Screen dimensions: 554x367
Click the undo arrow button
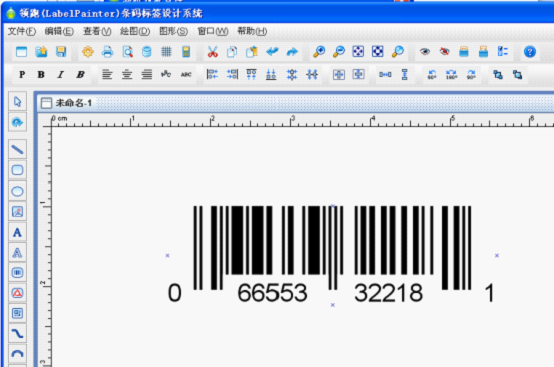(272, 52)
